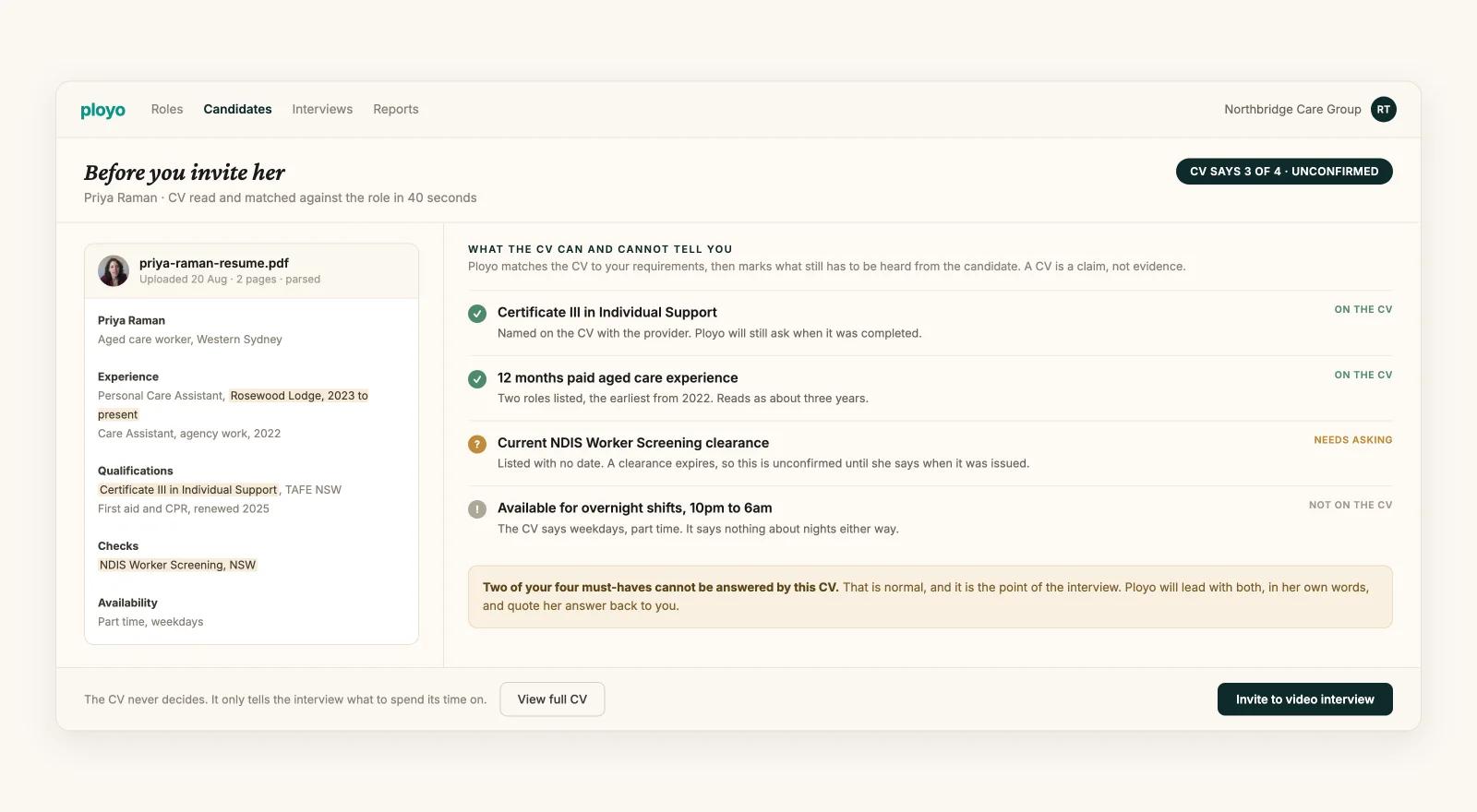Screen dimensions: 1477x812
Task: Click the CV SAYS 3 OF 4 badge
Action: [1284, 172]
